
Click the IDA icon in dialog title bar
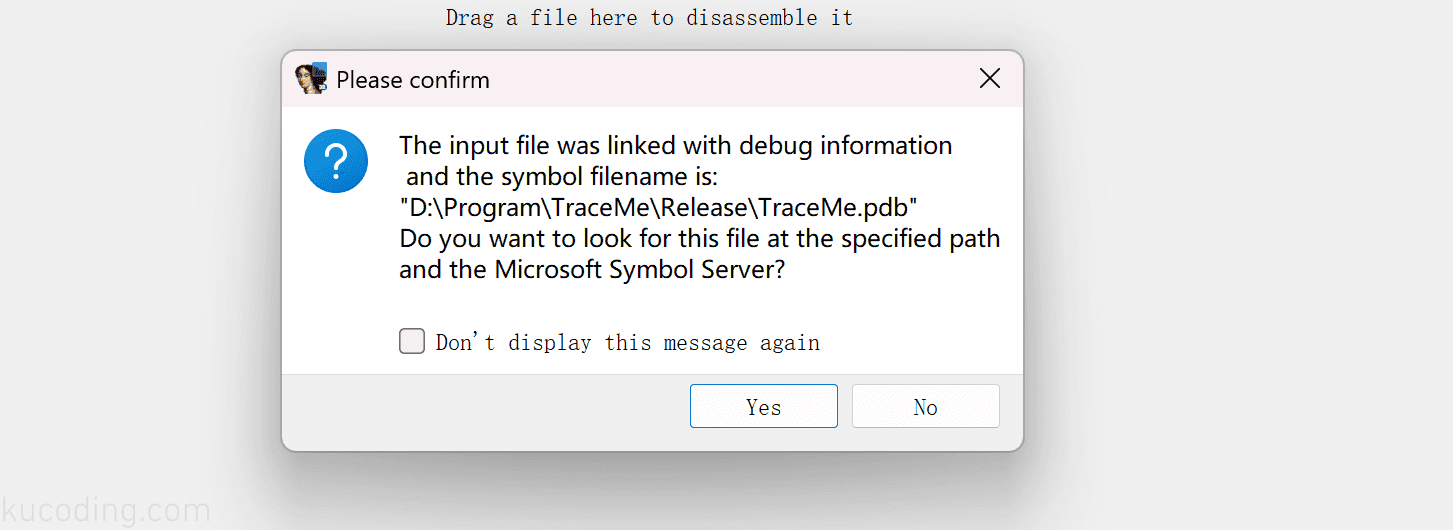(312, 79)
